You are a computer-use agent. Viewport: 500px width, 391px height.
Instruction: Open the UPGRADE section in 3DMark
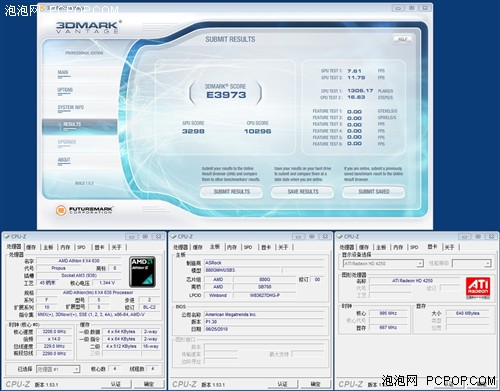[67, 142]
